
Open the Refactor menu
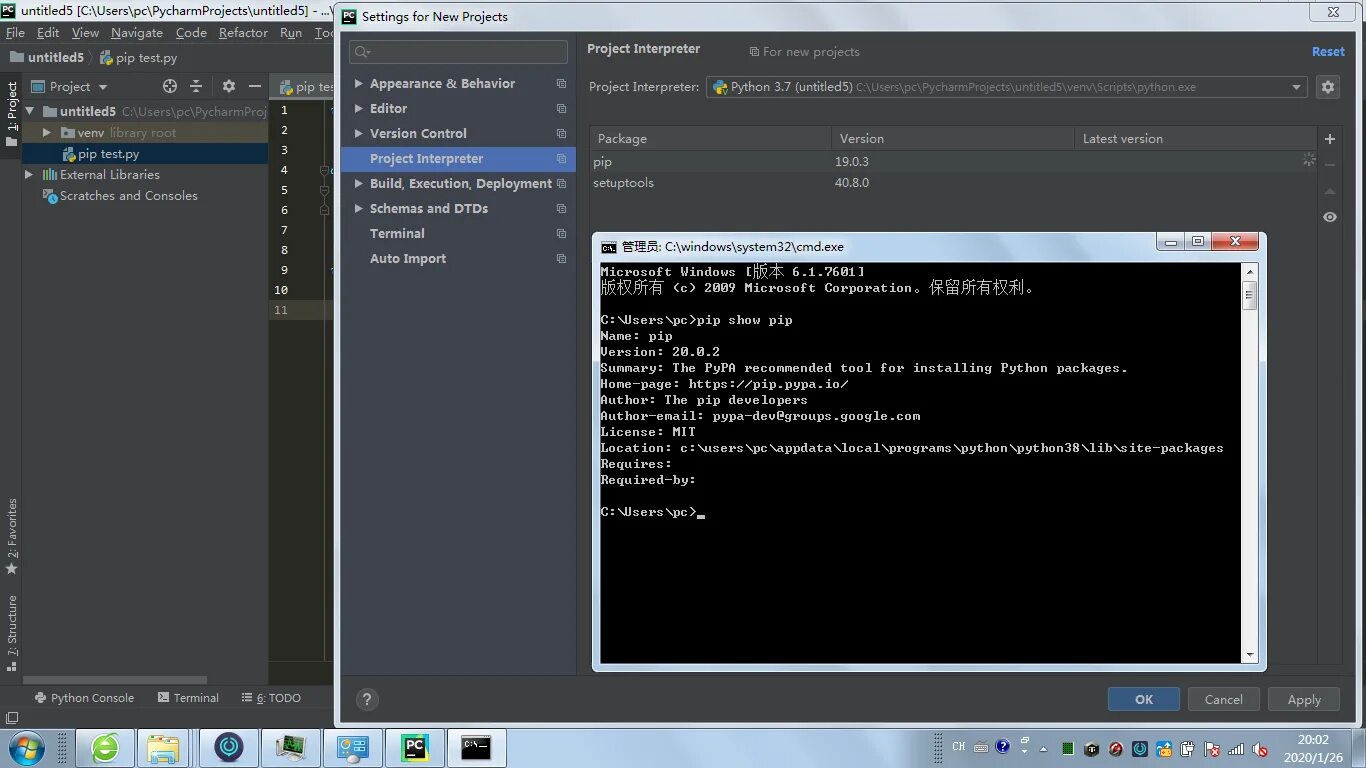pos(243,33)
